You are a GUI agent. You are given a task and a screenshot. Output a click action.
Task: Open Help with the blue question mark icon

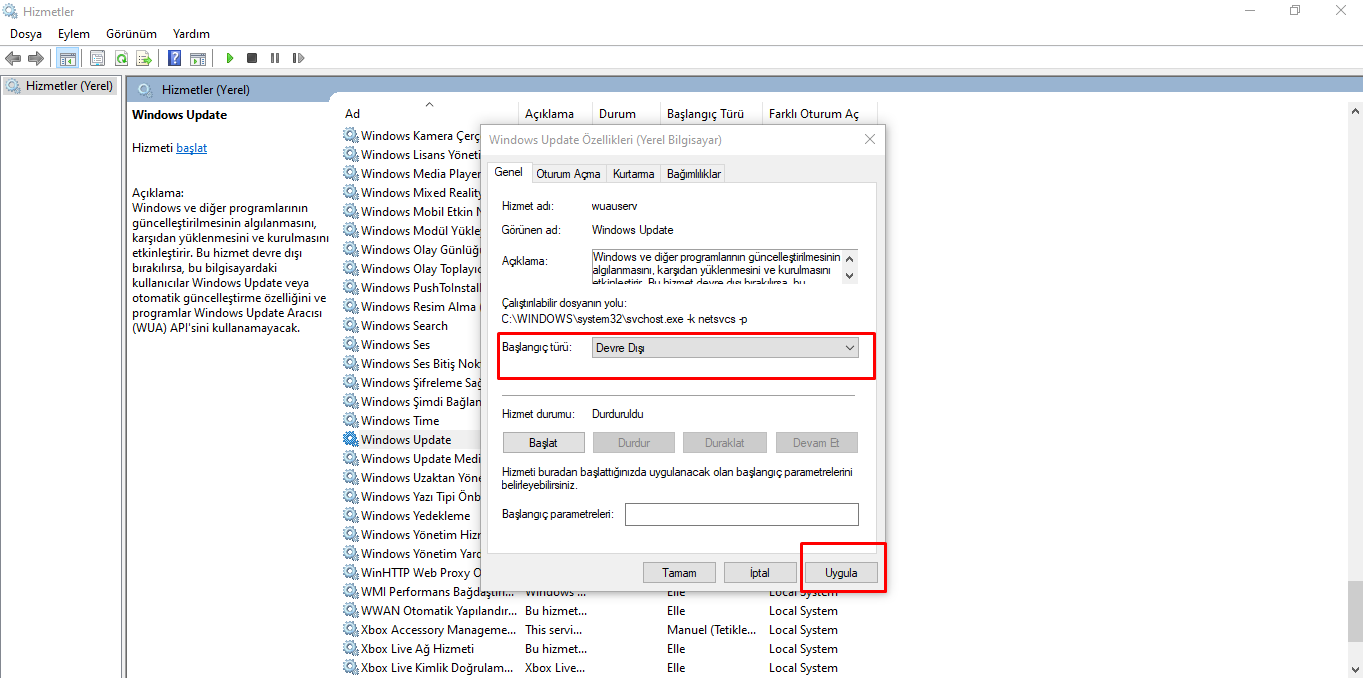click(175, 58)
